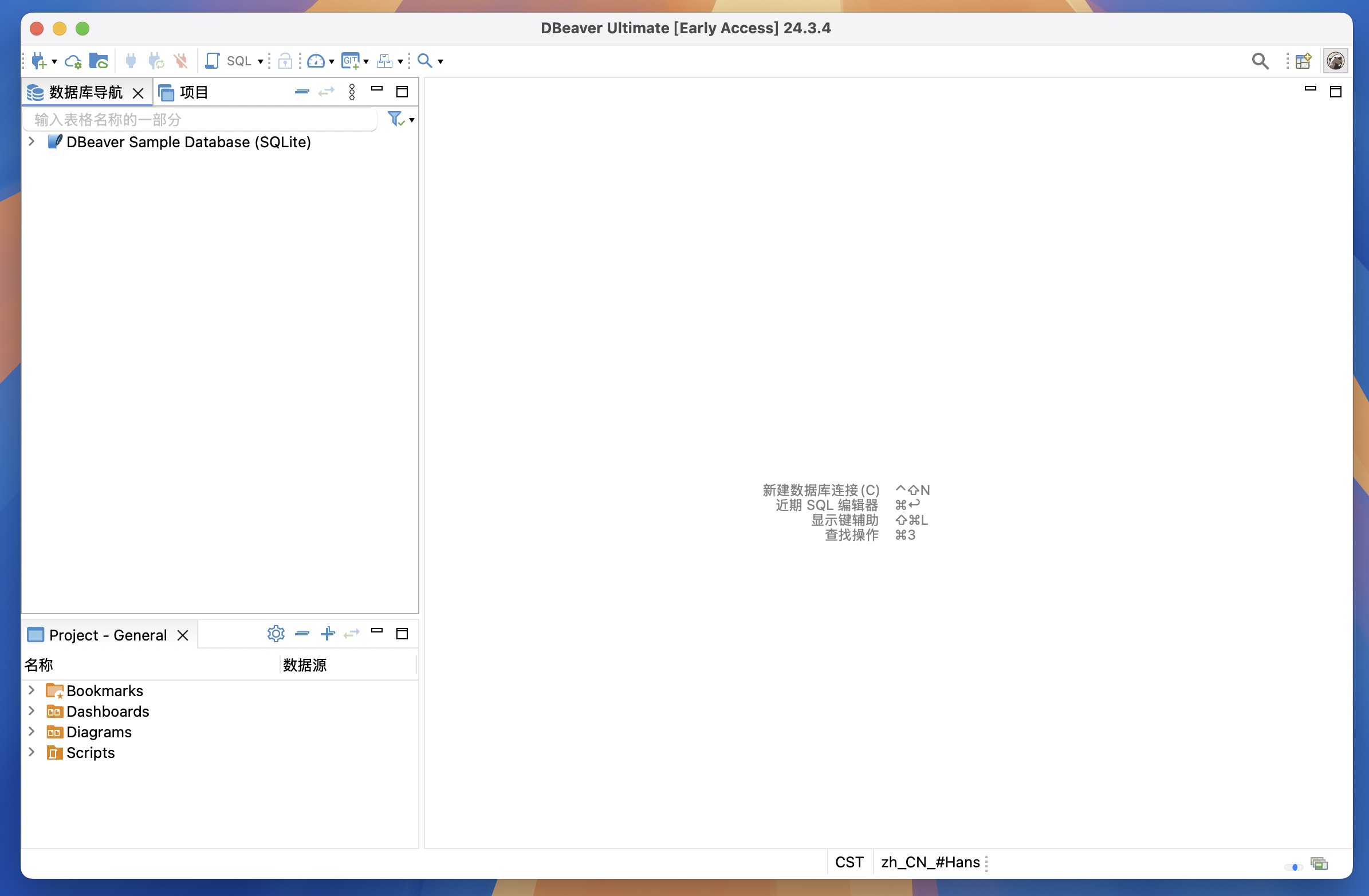The image size is (1369, 896).
Task: Click the zh_CN_#Hans locale status item
Action: 930,862
